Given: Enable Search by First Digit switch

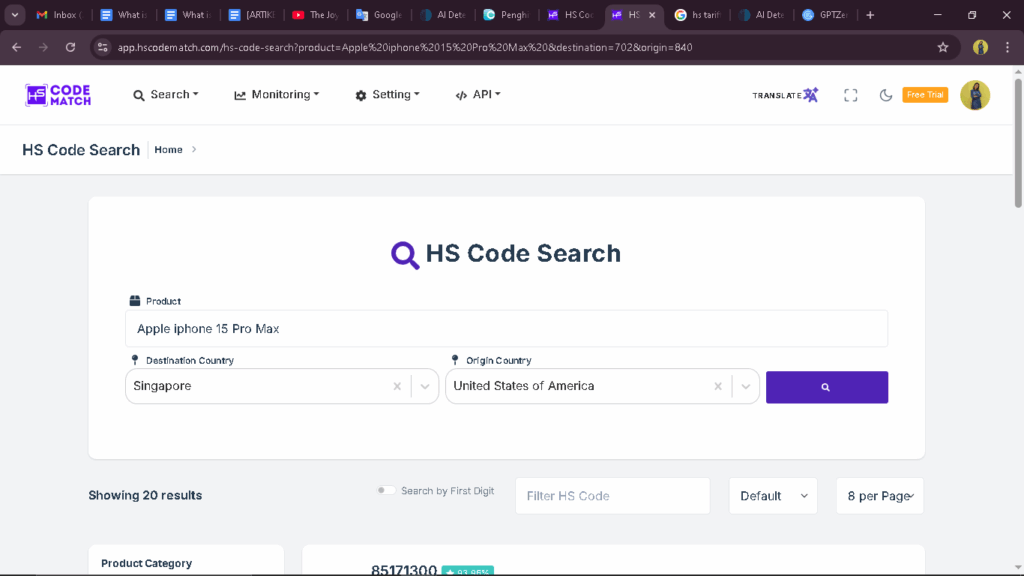Looking at the screenshot, I should pos(386,491).
